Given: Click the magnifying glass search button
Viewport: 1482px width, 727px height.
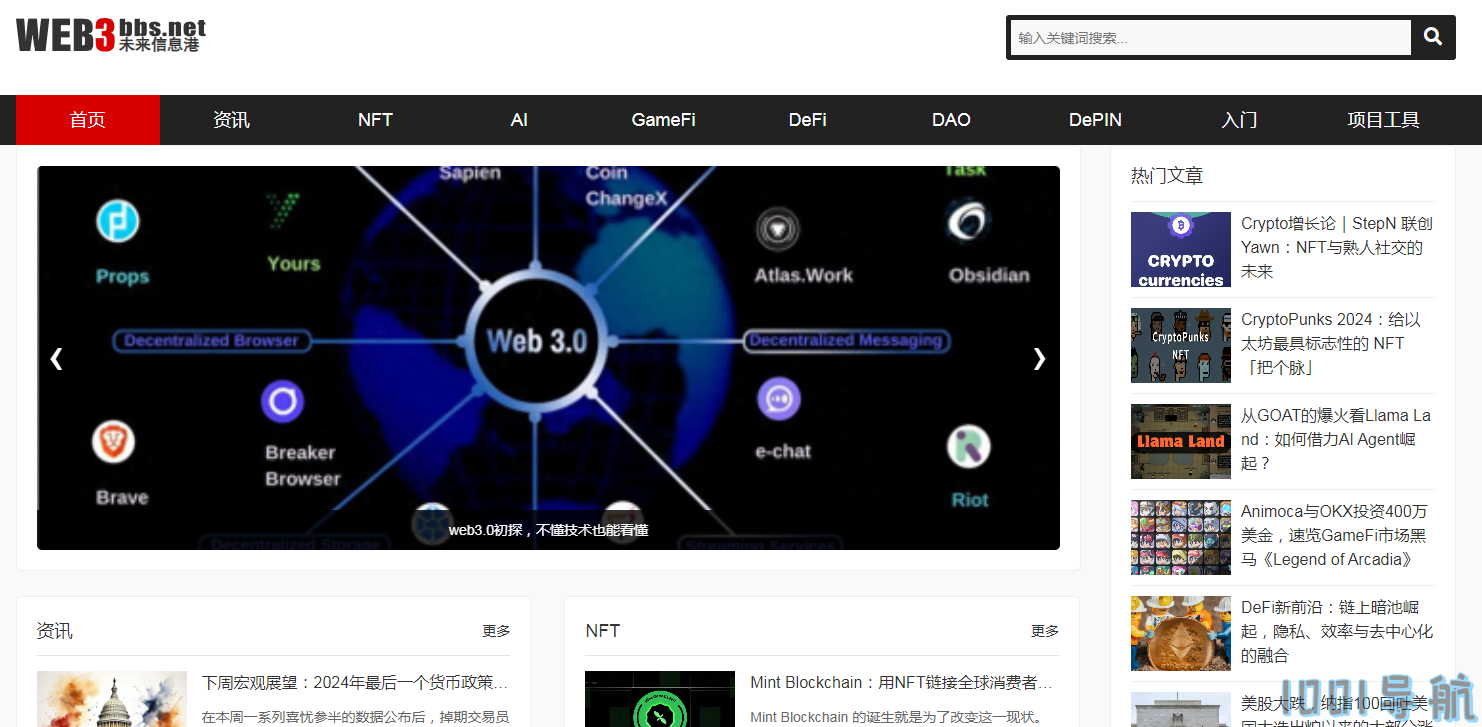Looking at the screenshot, I should tap(1432, 37).
